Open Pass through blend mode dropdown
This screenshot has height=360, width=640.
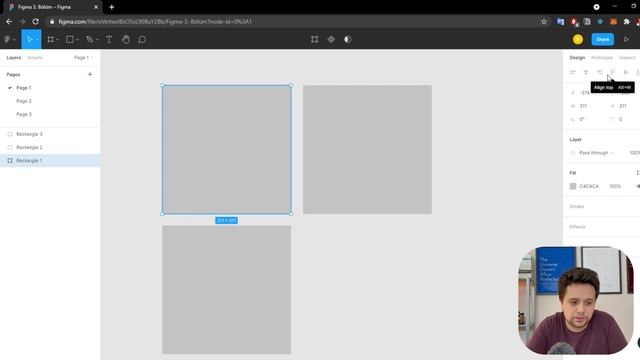point(596,153)
